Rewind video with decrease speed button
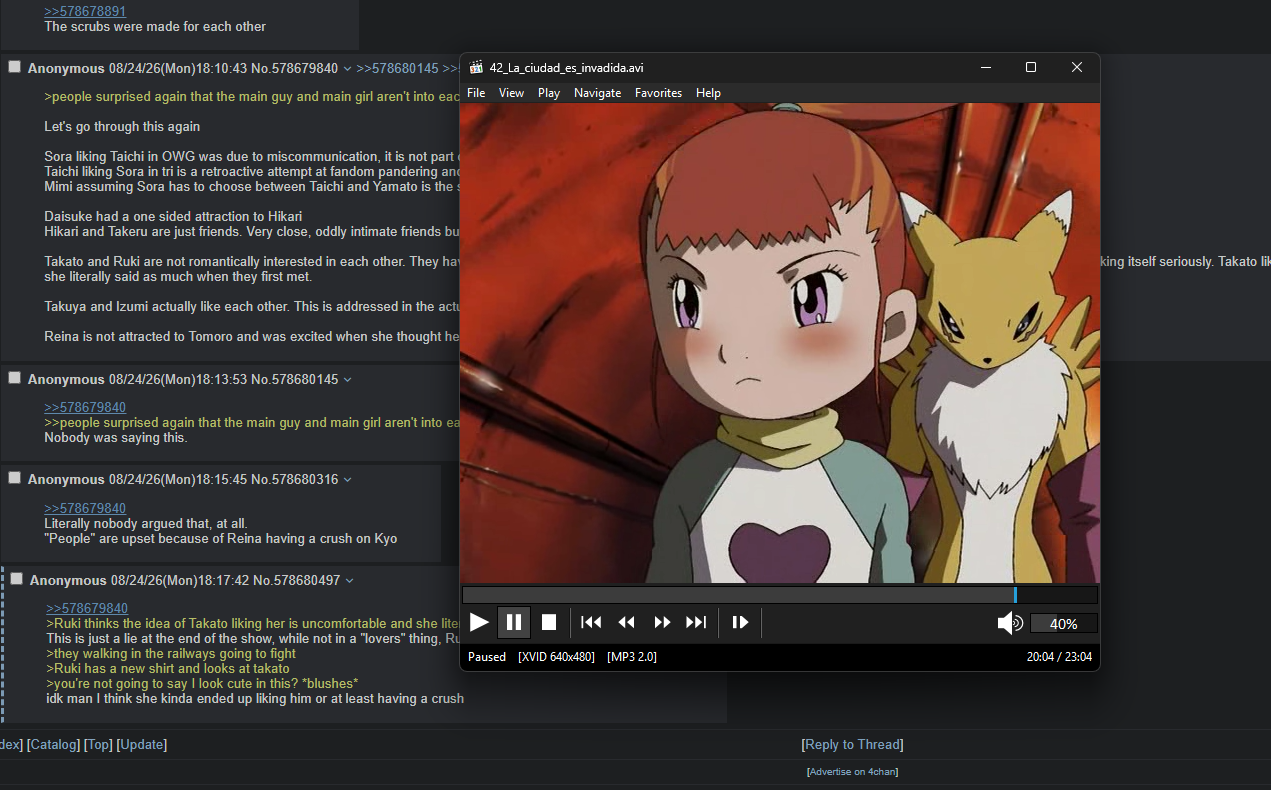This screenshot has height=790, width=1271. (x=626, y=623)
